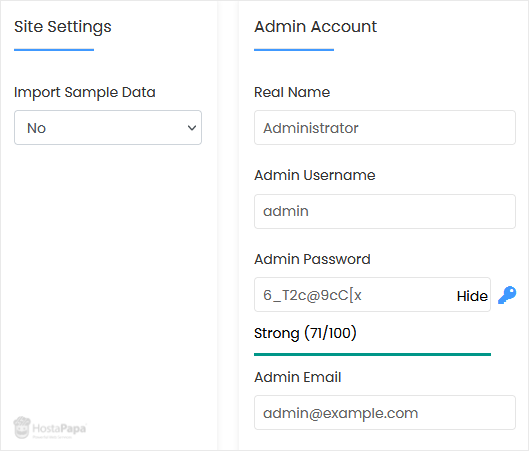Click the HostaPapa logo watermark

50,428
